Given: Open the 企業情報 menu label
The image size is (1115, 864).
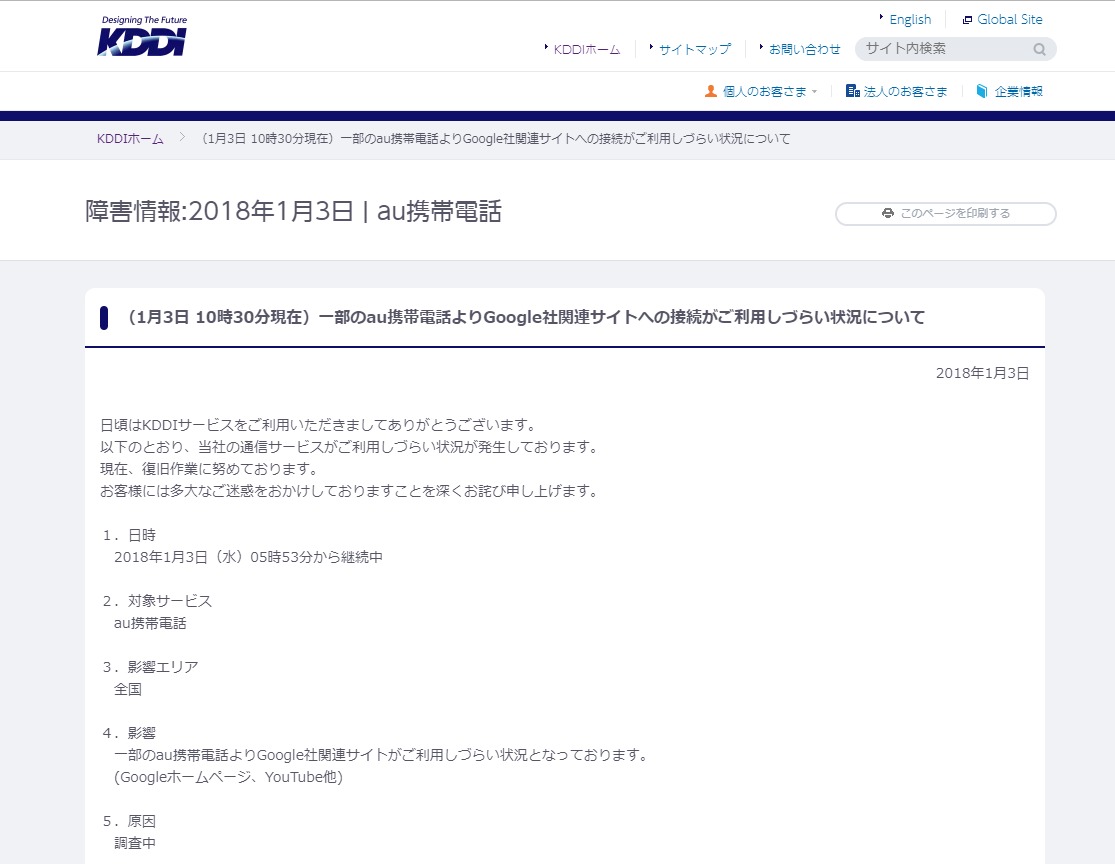Looking at the screenshot, I should point(1018,91).
